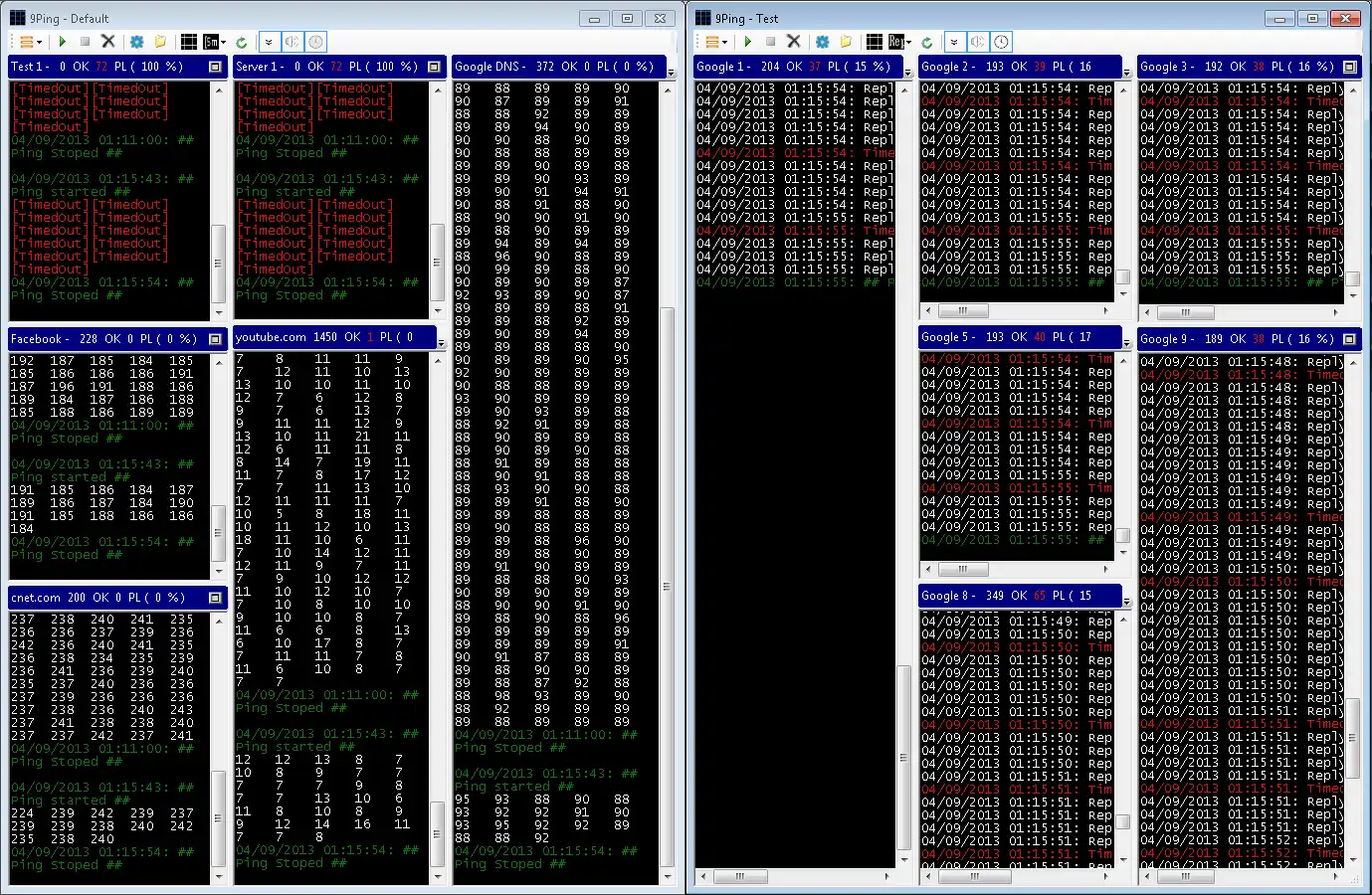Image resolution: width=1372 pixels, height=895 pixels.
Task: Click scroll-up arrow of Server 1 panel
Action: [x=437, y=89]
